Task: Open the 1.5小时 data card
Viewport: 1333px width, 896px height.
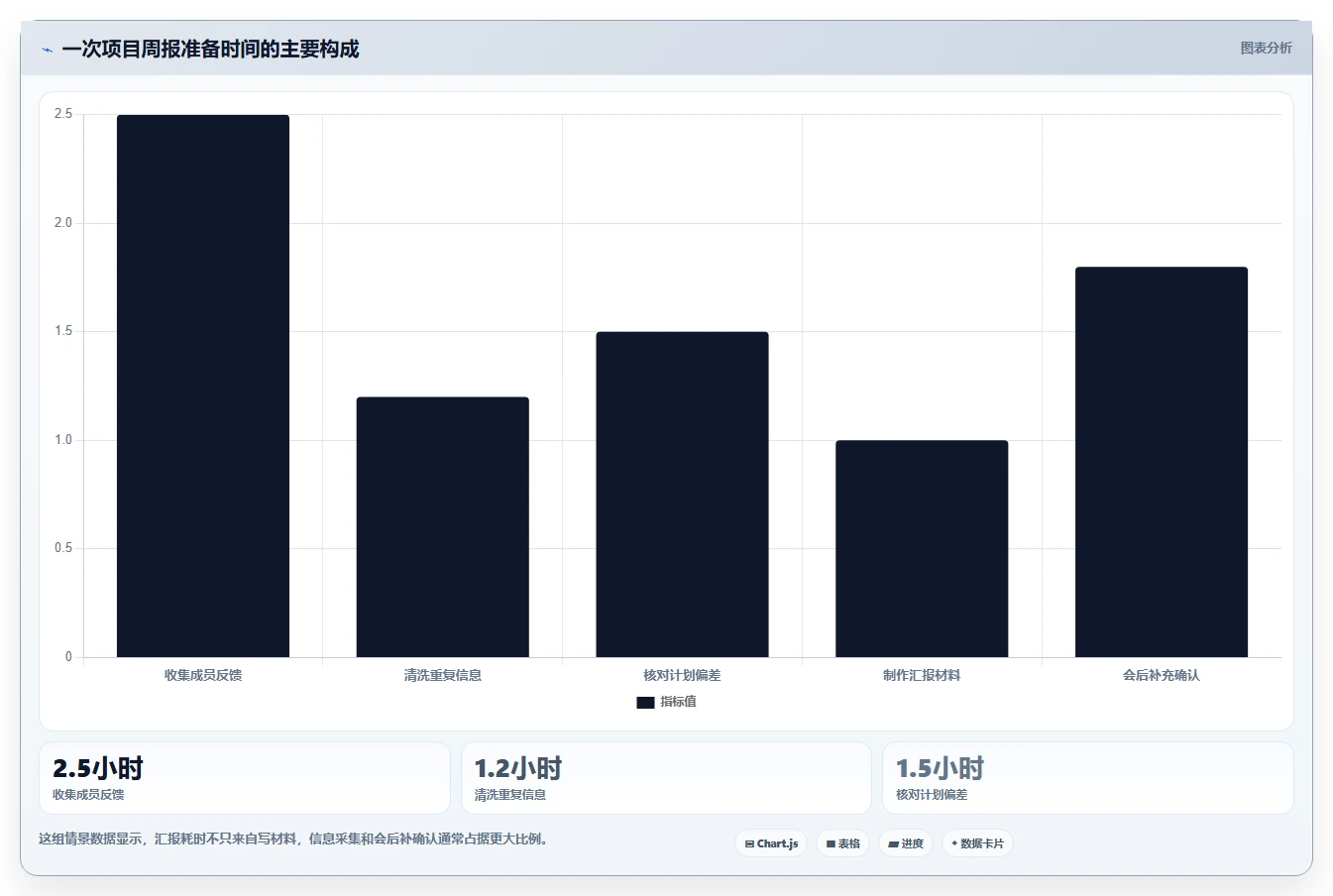Action: click(x=1088, y=778)
